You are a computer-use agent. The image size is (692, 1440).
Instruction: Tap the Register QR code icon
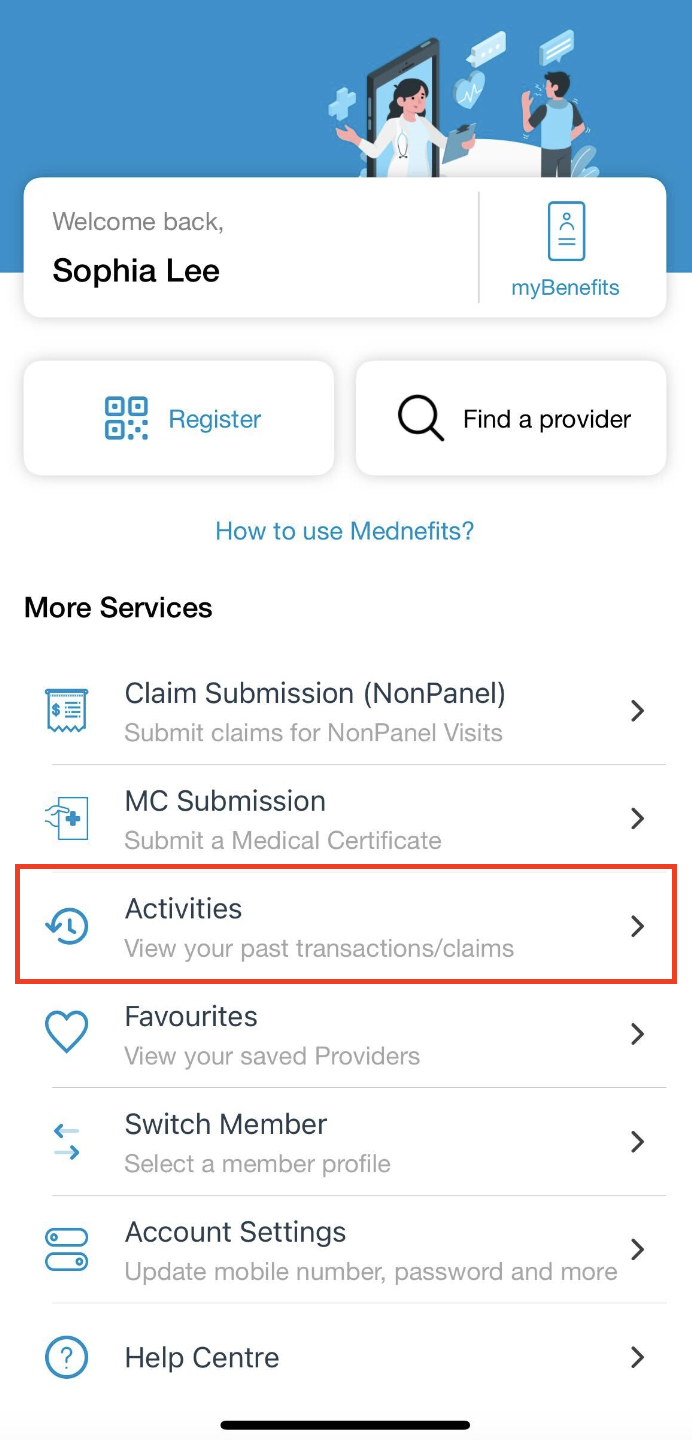coord(126,418)
